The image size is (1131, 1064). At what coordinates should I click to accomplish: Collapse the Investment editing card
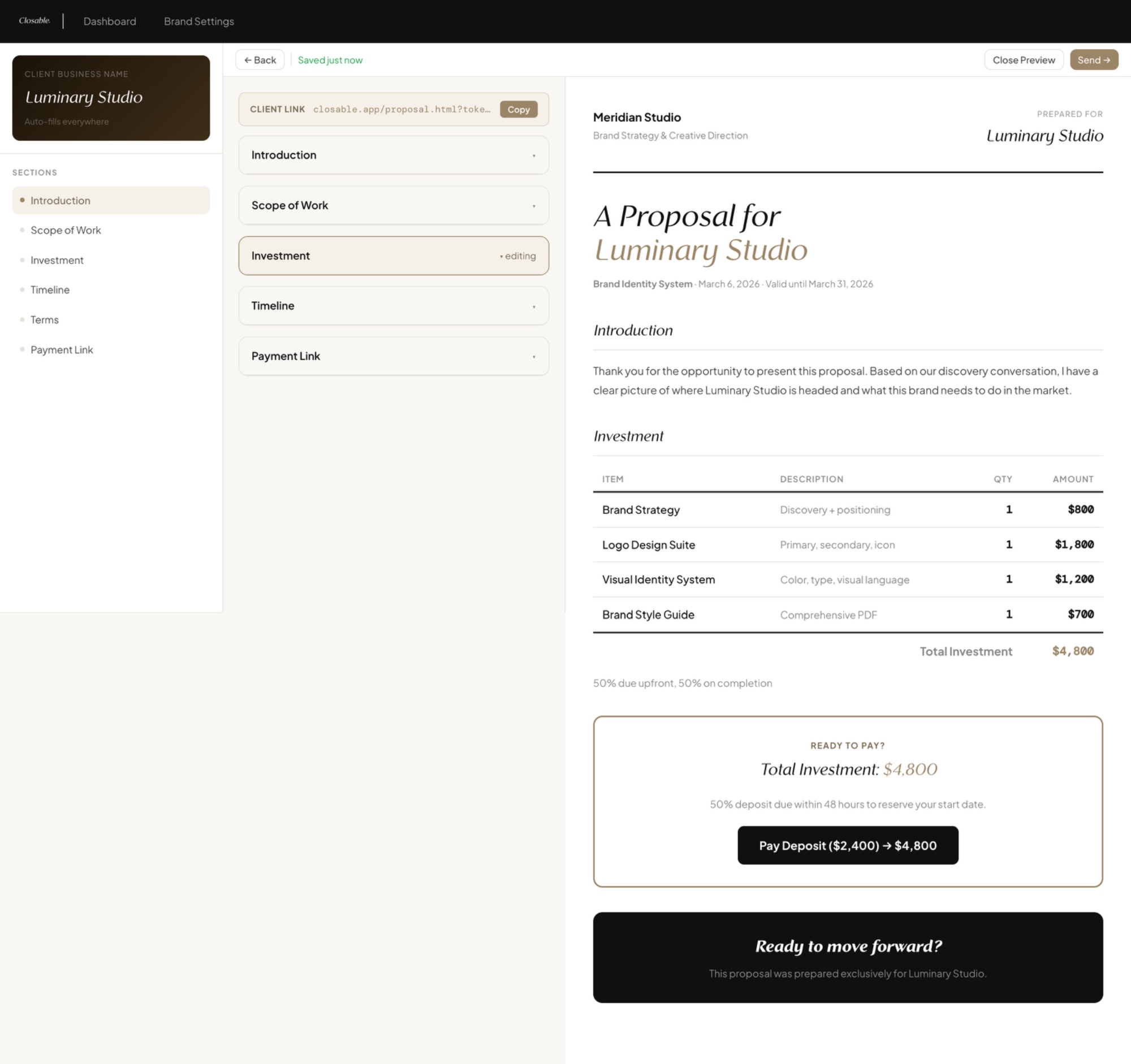tap(393, 256)
